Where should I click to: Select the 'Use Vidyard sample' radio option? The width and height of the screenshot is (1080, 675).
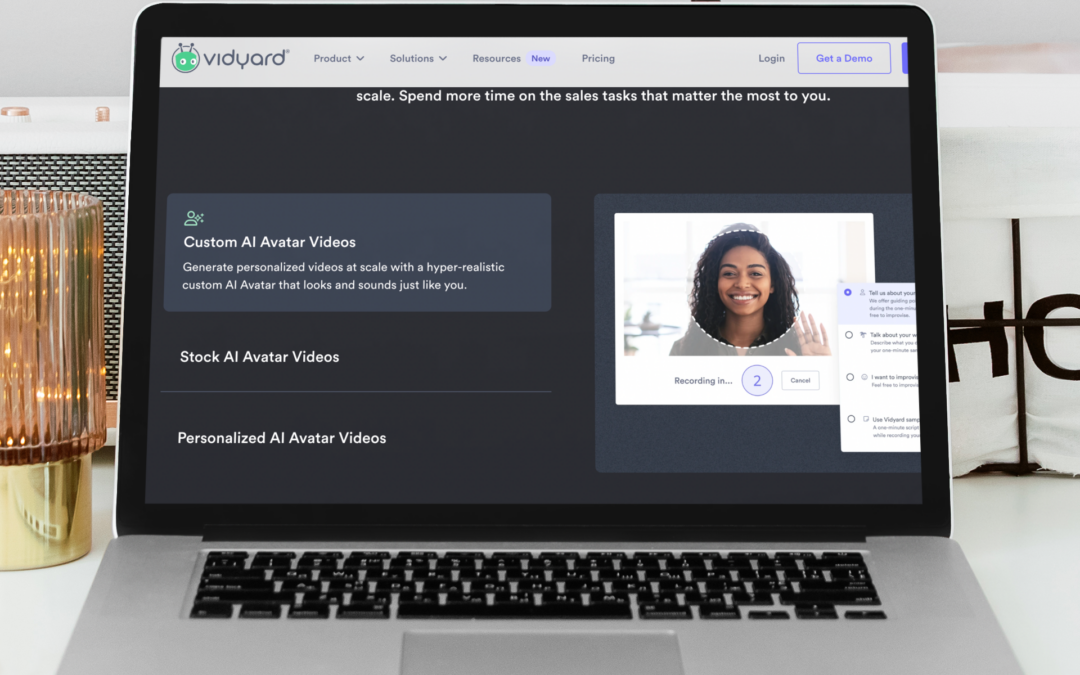[851, 419]
